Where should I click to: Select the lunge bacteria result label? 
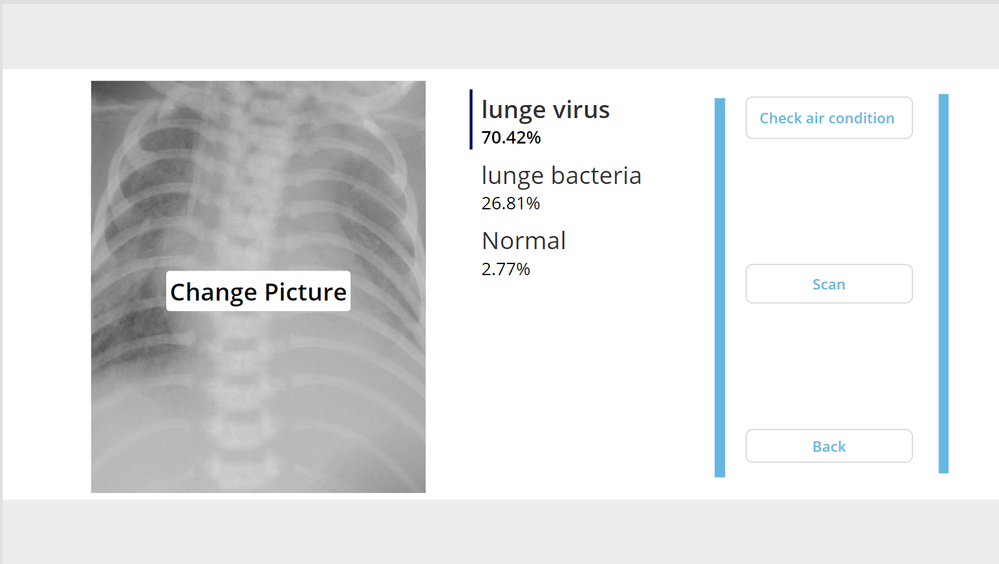[561, 176]
